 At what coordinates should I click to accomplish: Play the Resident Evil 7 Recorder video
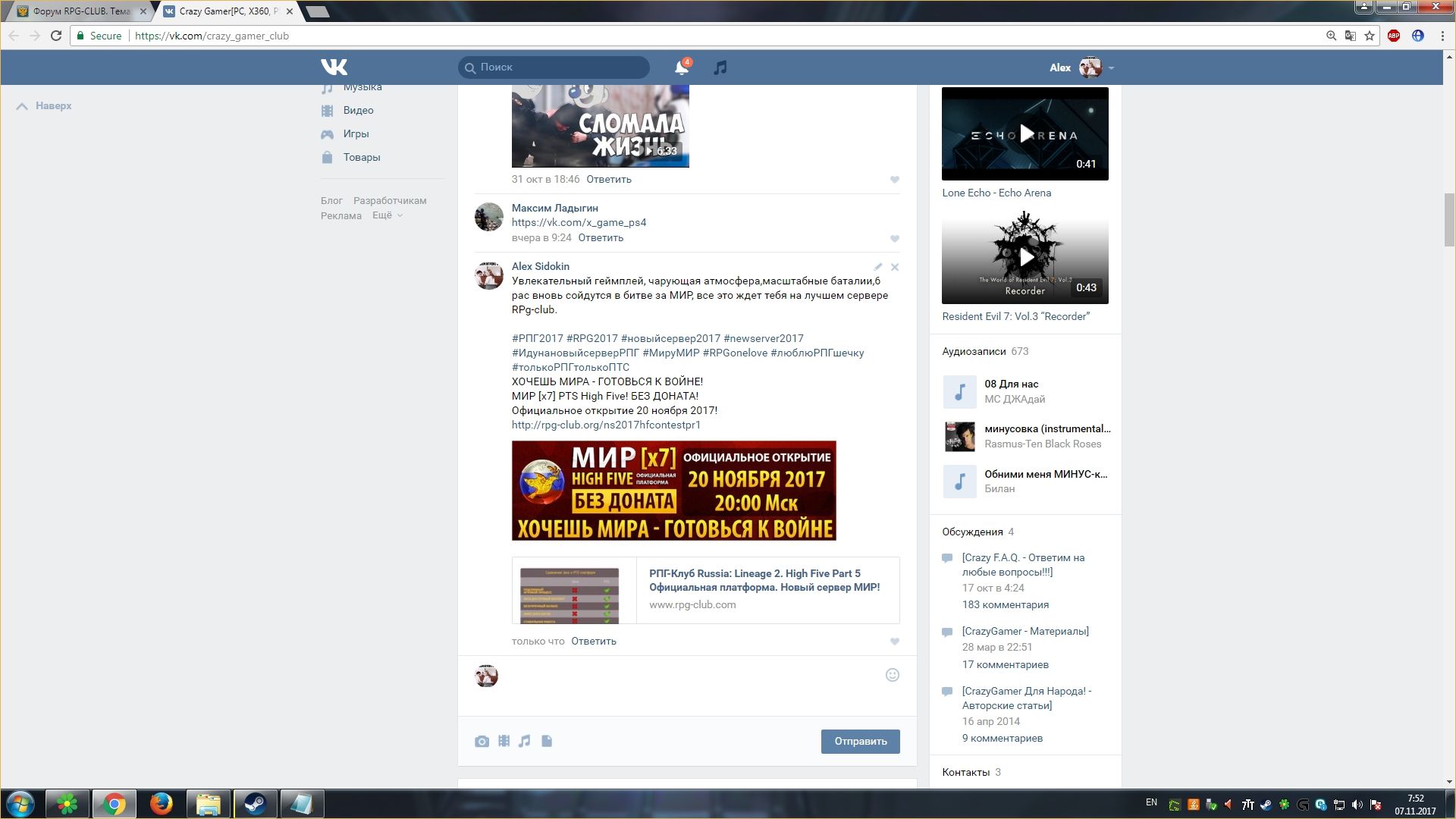click(x=1025, y=258)
